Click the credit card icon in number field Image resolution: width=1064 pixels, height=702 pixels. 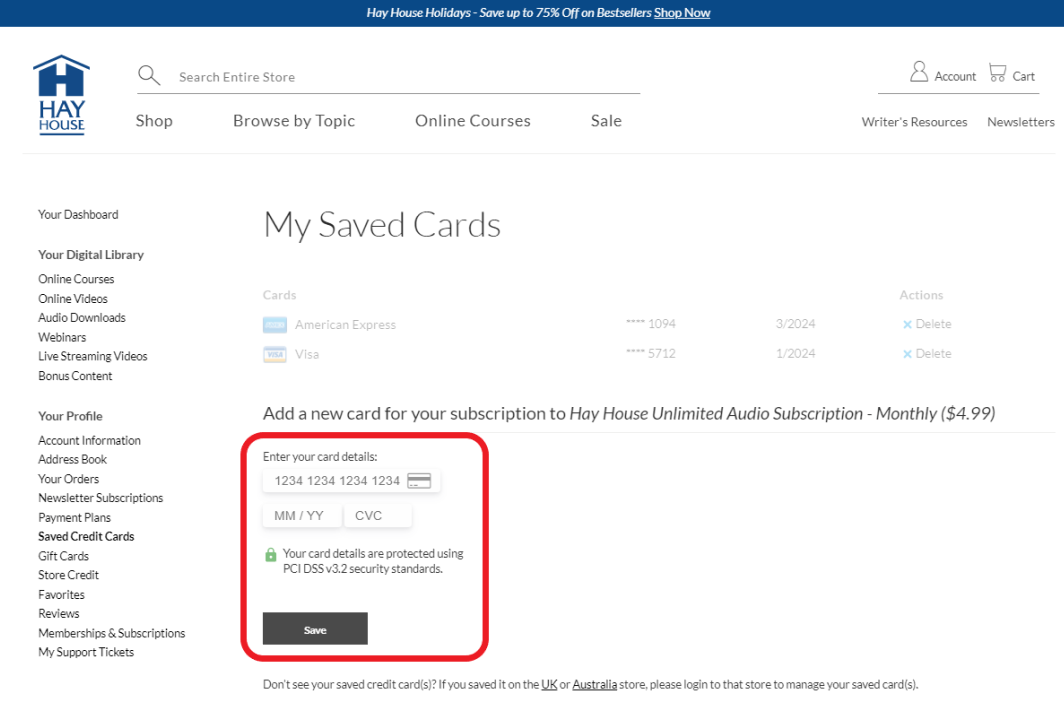point(419,481)
